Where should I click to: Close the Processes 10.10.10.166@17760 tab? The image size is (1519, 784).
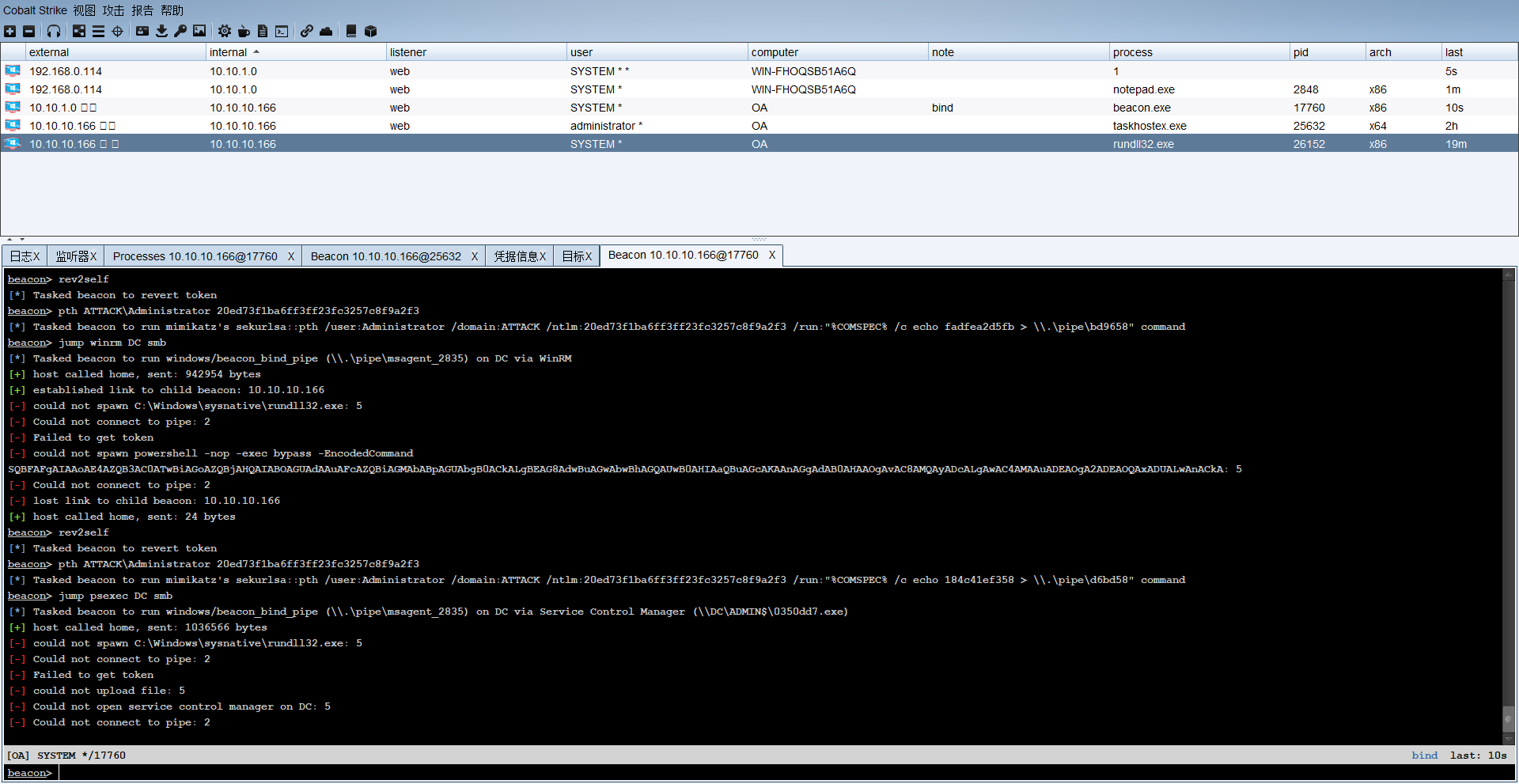tap(291, 256)
